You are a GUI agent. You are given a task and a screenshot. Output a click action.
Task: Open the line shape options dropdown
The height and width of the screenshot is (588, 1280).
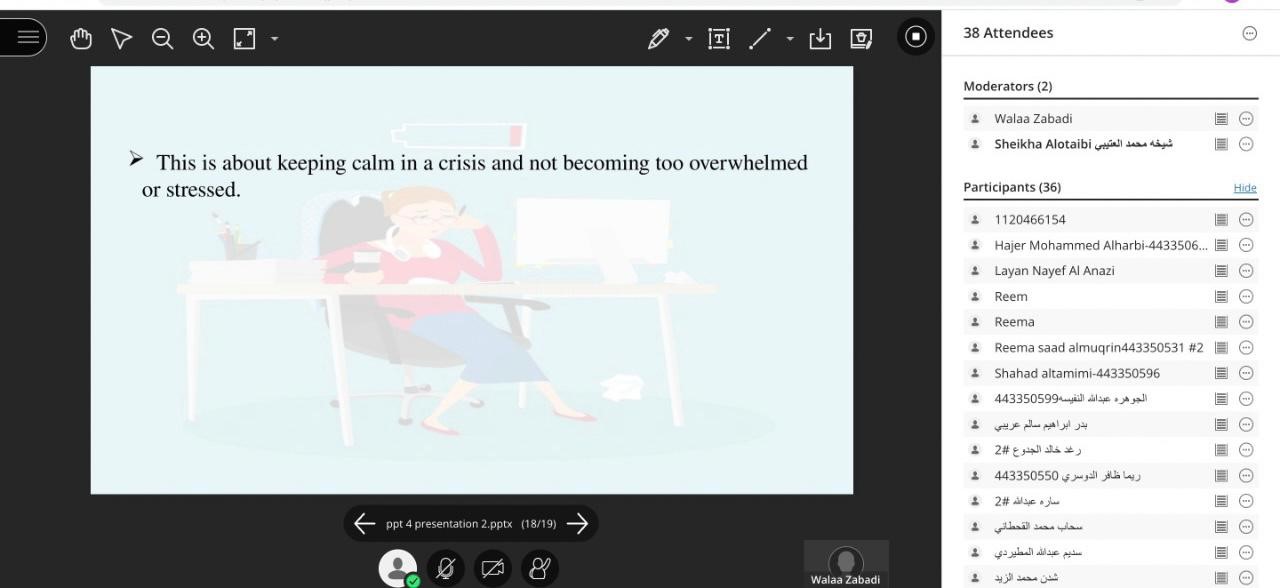pos(790,39)
